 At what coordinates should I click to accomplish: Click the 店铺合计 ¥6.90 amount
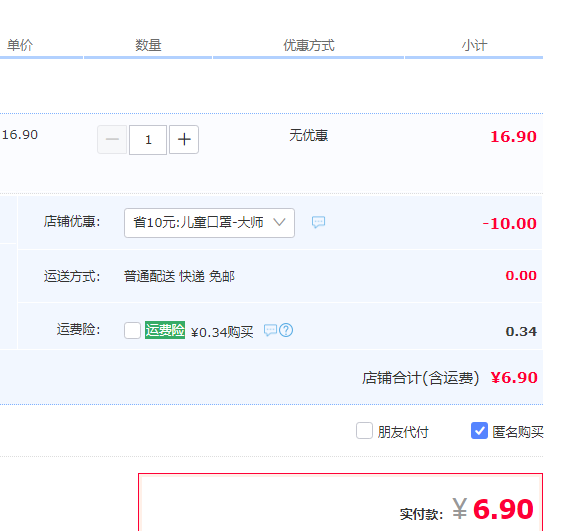coord(514,378)
